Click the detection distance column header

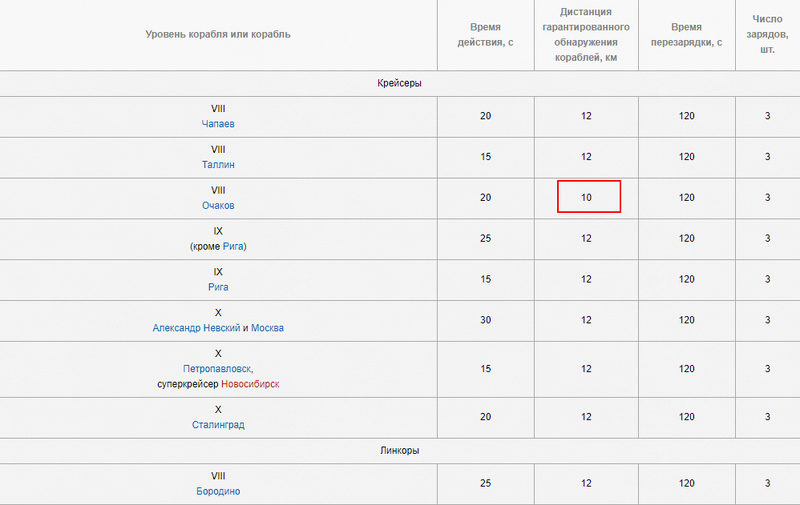click(586, 35)
